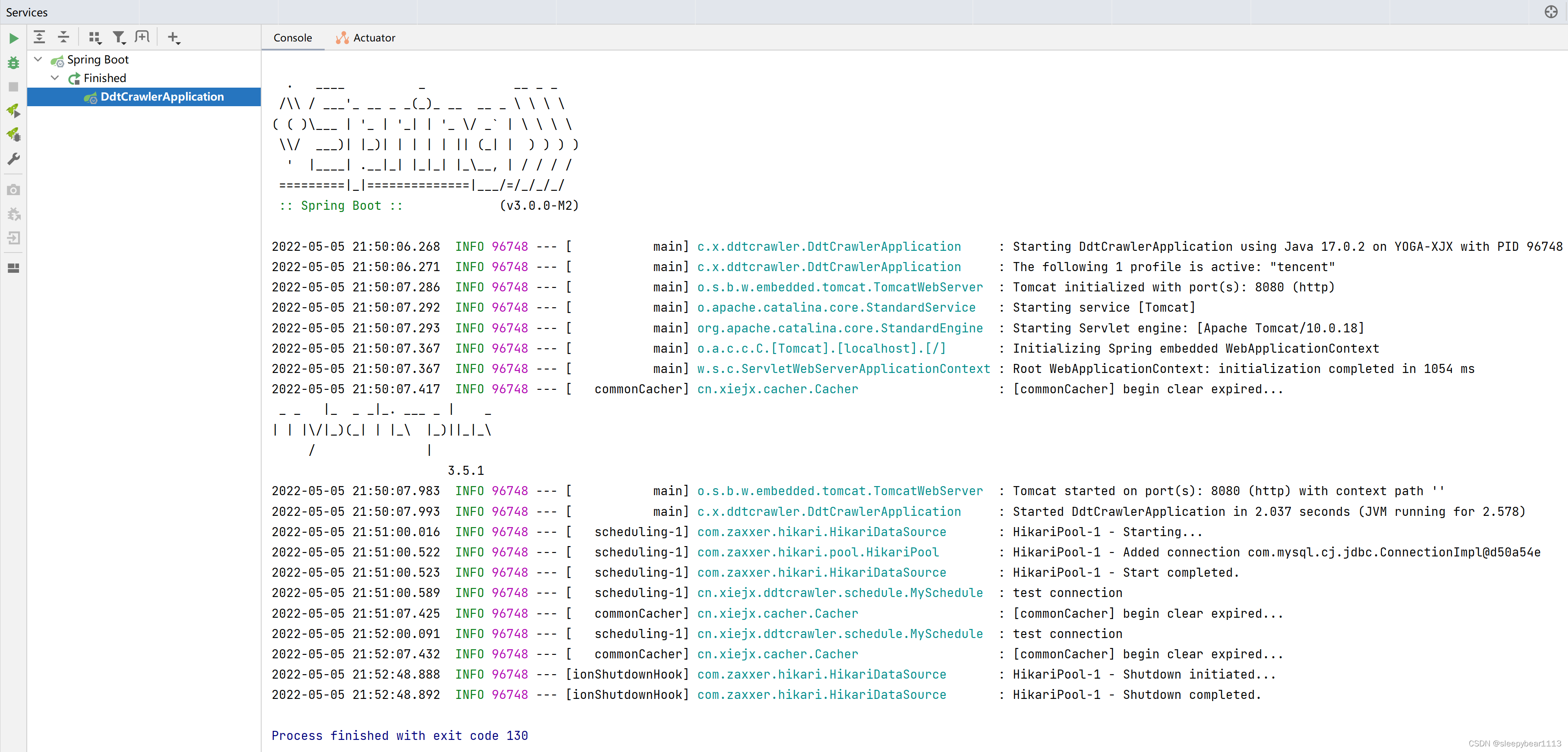Click the add service plus icon
Image resolution: width=1568 pixels, height=752 pixels.
(x=173, y=37)
